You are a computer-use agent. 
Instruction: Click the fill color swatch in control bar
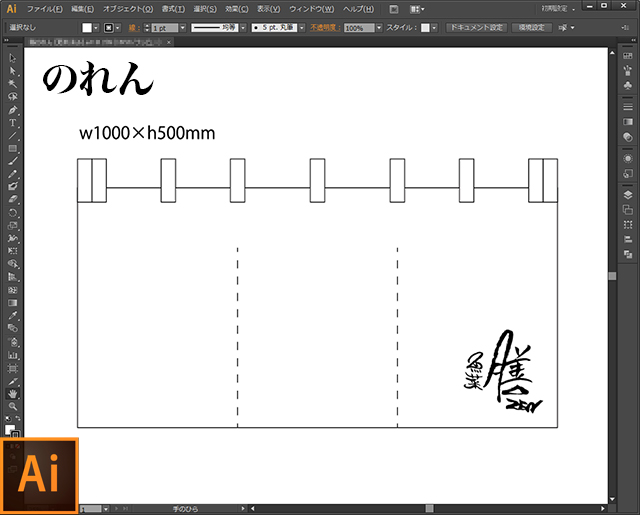(88, 28)
